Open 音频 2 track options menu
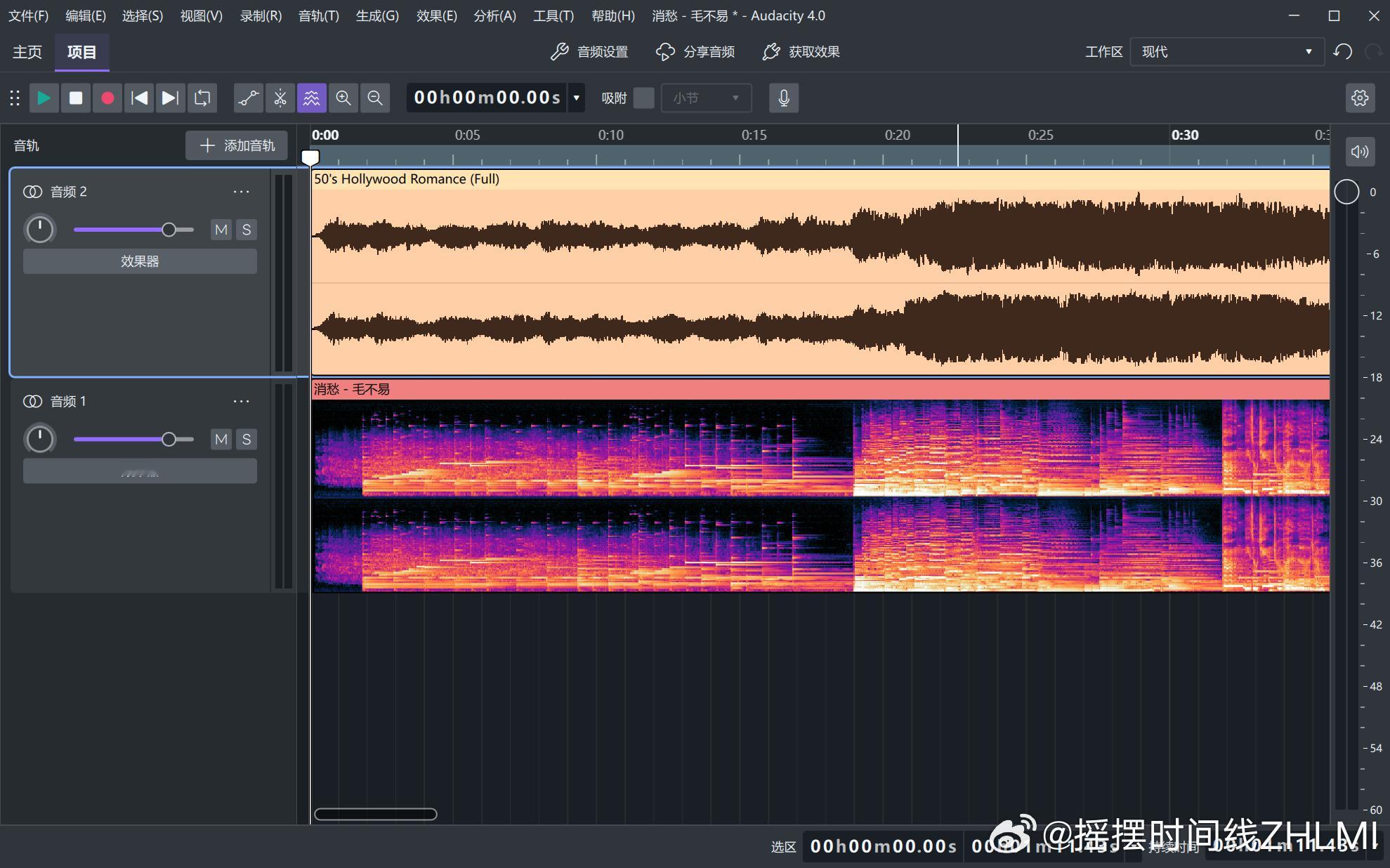This screenshot has height=868, width=1390. point(241,192)
